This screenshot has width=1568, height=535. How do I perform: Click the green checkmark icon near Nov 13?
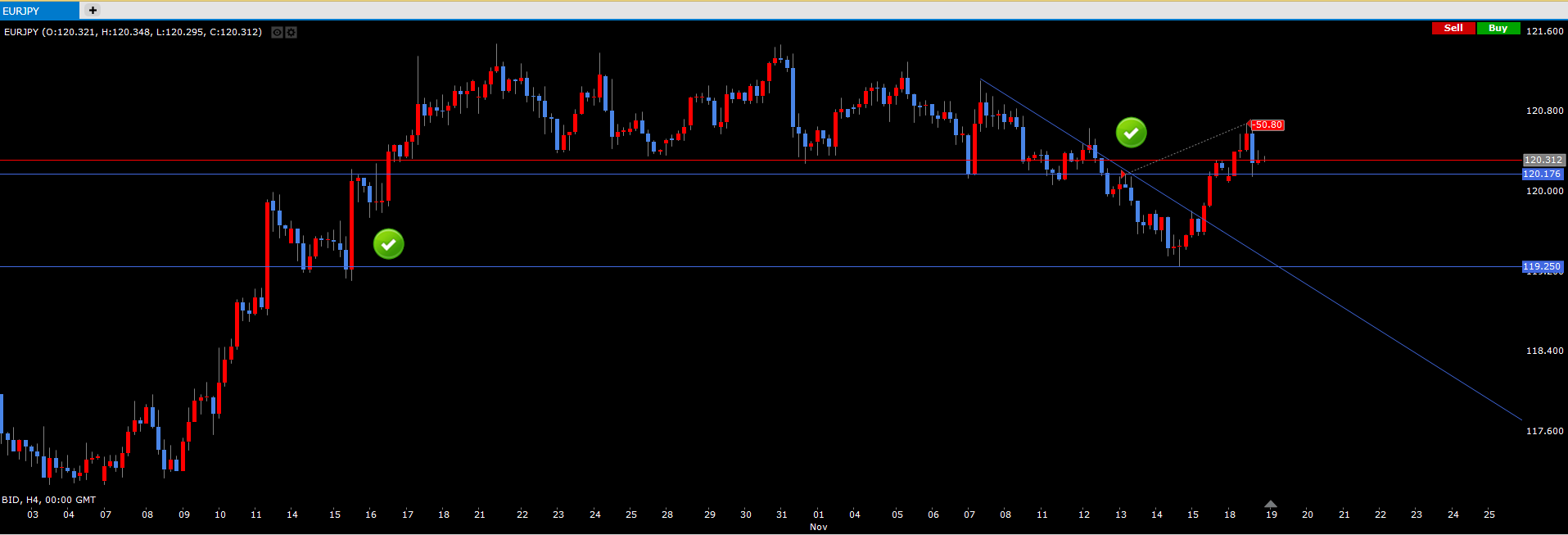[x=1131, y=132]
